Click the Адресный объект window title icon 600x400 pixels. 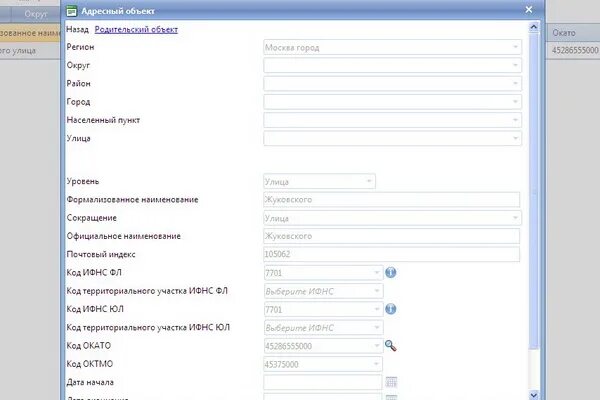(72, 11)
